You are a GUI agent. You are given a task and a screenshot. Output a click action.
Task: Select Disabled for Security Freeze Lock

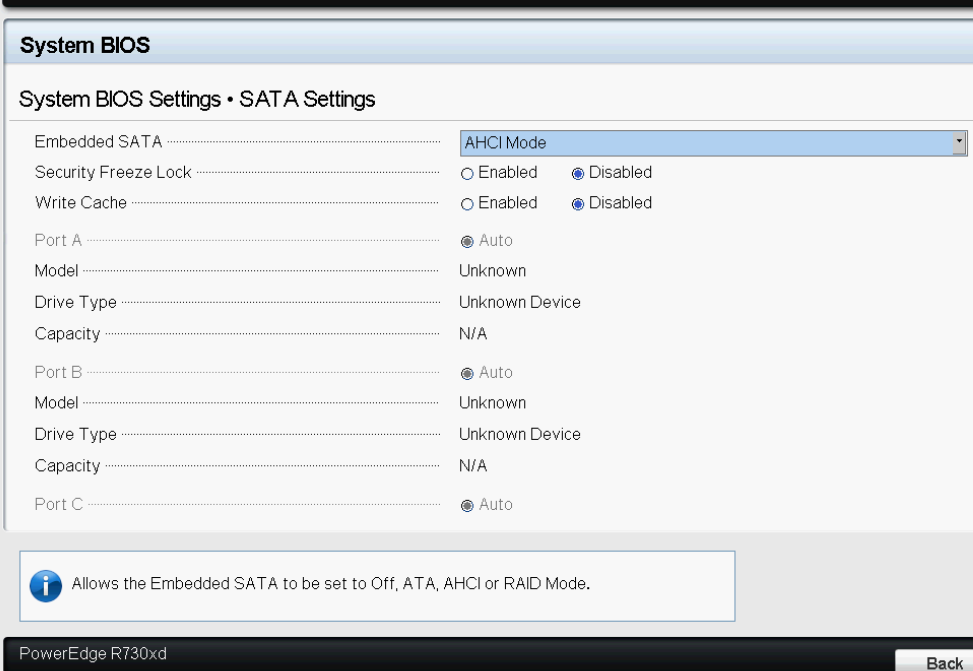point(578,173)
